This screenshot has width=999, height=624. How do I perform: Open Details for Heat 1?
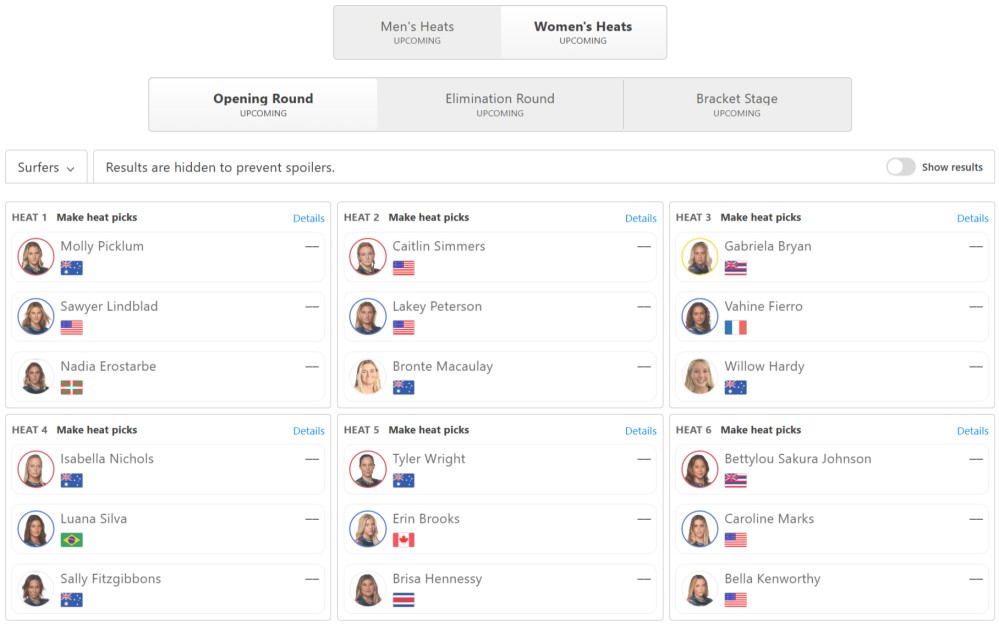pos(308,218)
